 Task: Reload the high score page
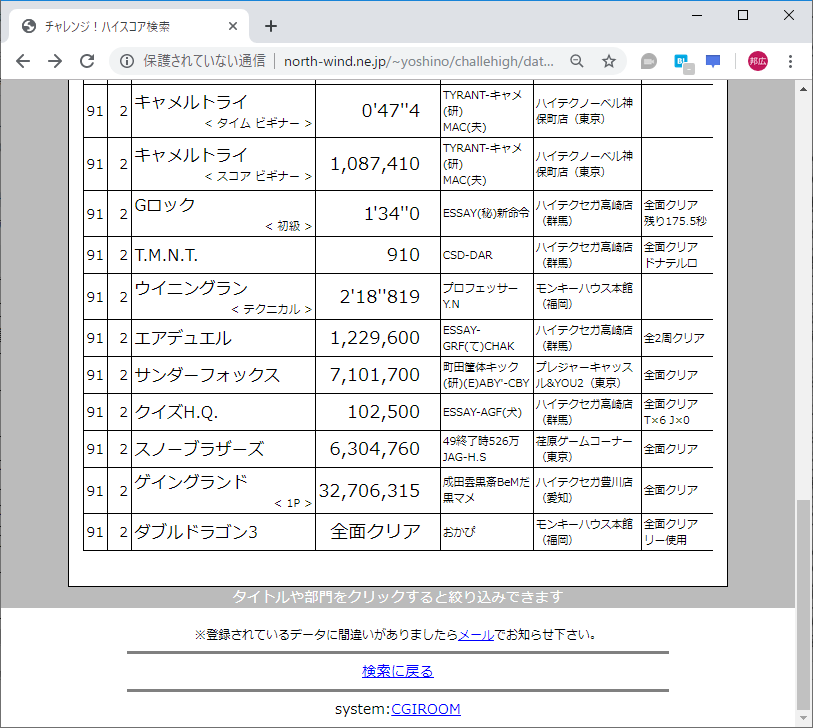[x=88, y=60]
